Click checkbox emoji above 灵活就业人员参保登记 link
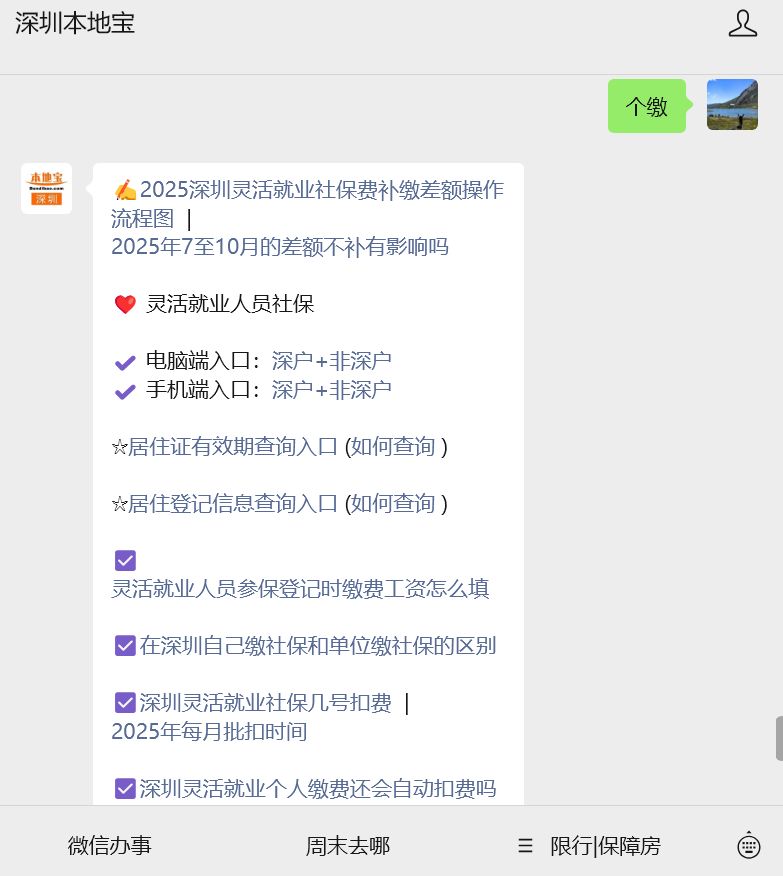The width and height of the screenshot is (783, 876). (x=125, y=560)
